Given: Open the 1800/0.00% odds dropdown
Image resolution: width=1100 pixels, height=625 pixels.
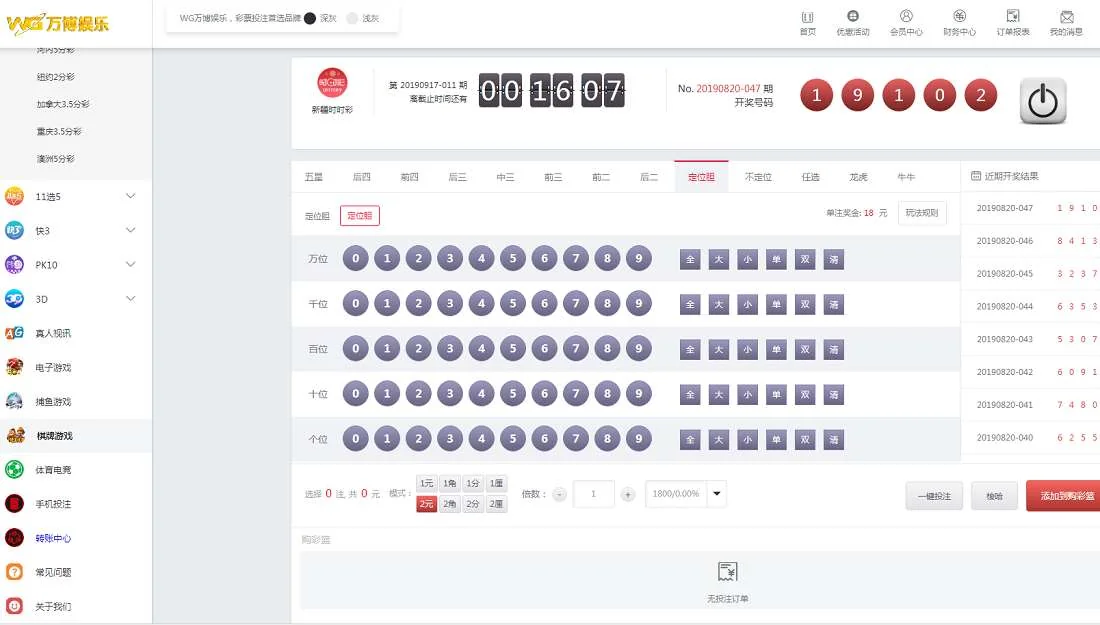Looking at the screenshot, I should 716,494.
